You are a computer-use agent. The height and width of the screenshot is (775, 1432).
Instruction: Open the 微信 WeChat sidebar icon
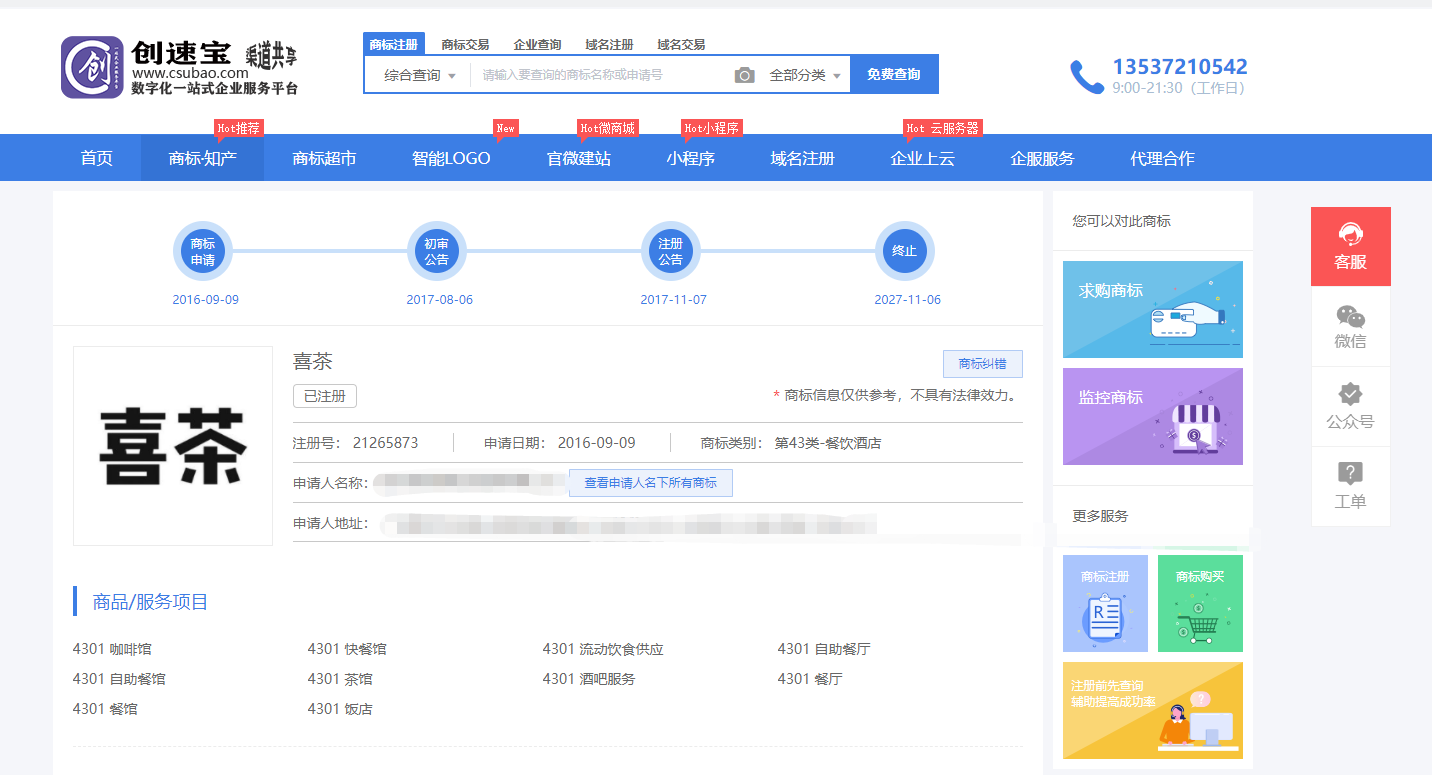[1350, 326]
